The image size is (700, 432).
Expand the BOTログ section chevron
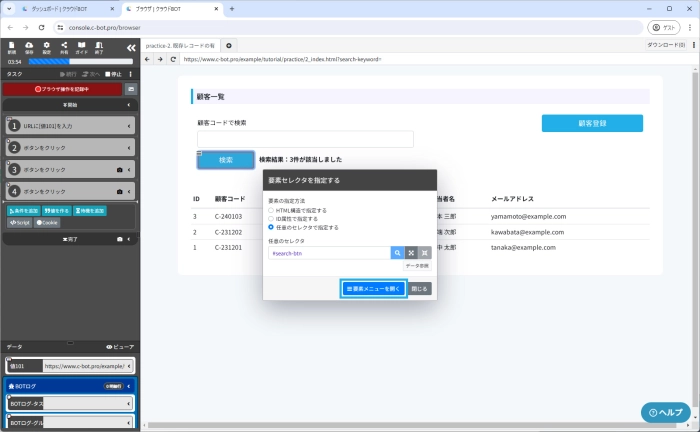[x=129, y=385]
